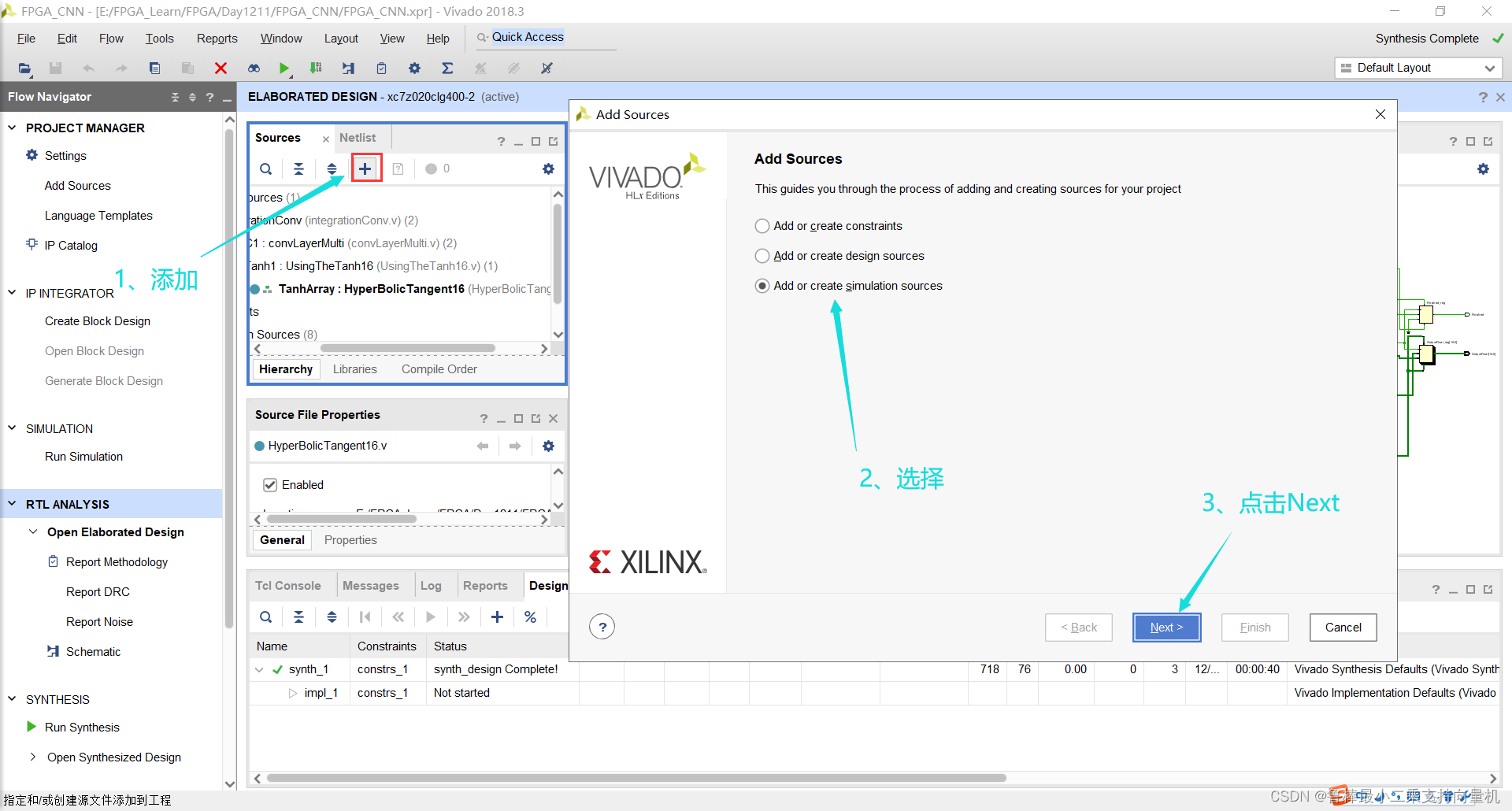1512x811 pixels.
Task: Click the red X cancel toolbar icon
Action: coord(220,69)
